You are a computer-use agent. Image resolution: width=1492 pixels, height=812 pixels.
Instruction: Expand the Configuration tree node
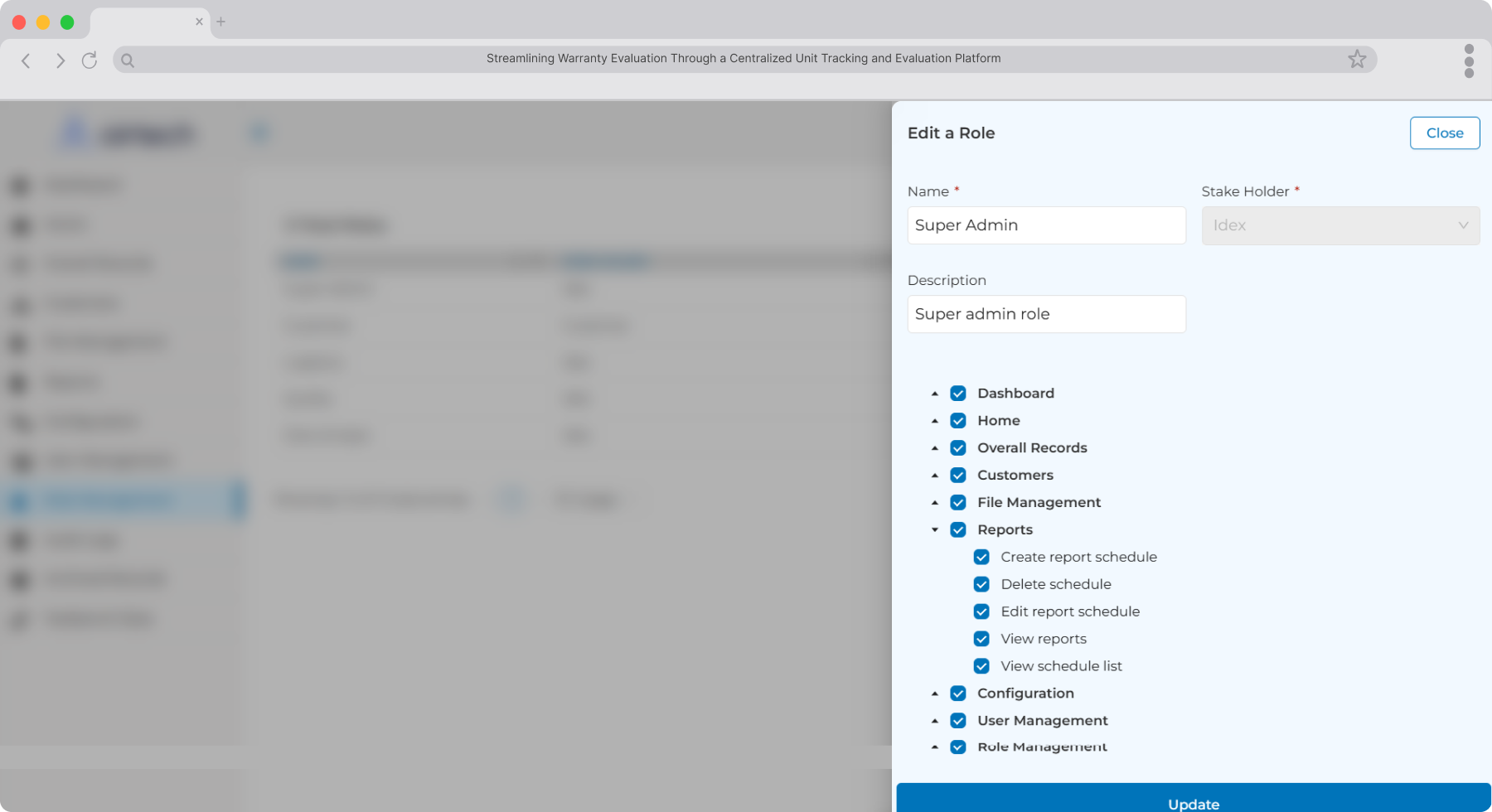tap(935, 694)
